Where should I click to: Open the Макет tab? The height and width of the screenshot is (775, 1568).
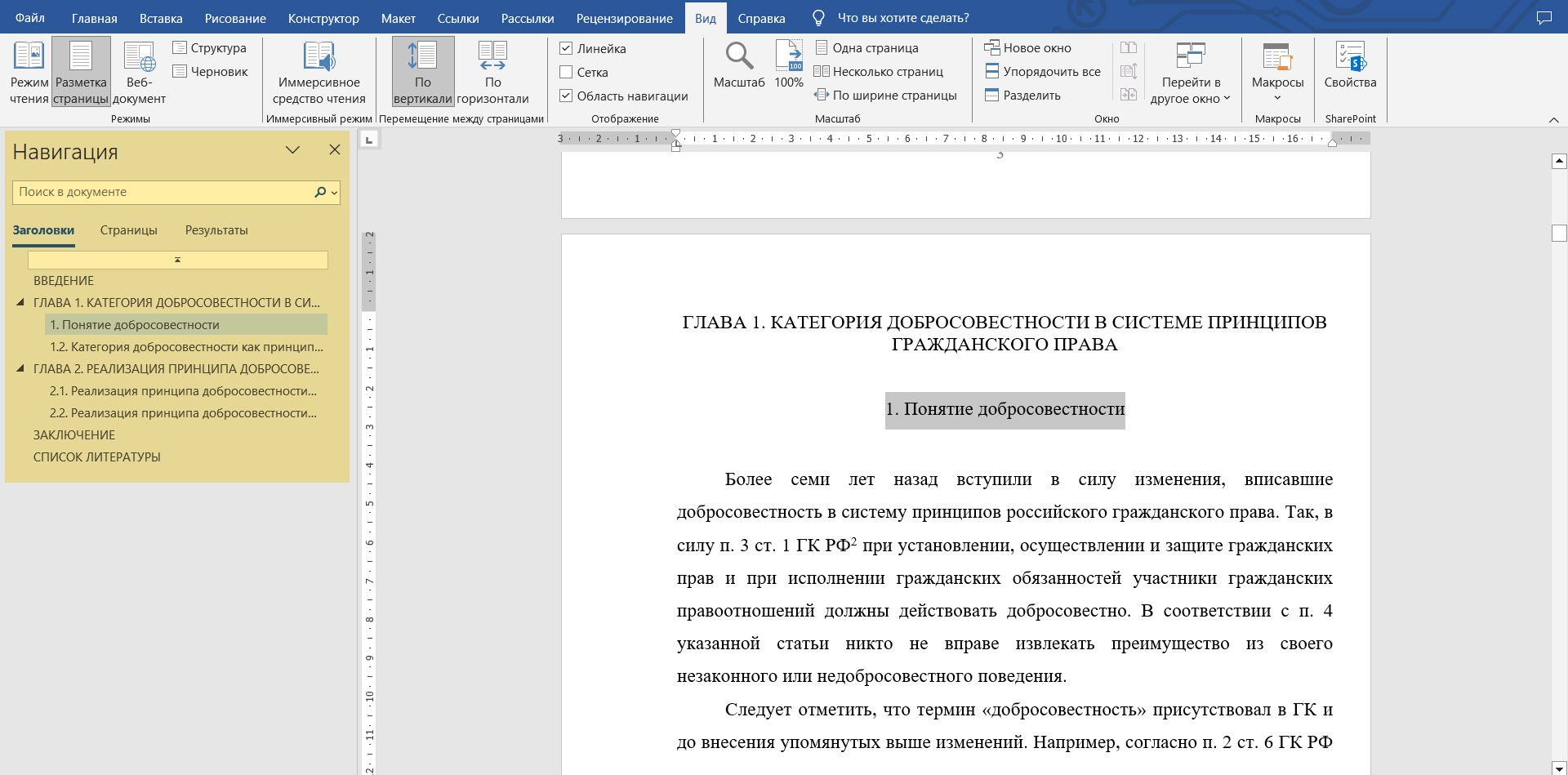pyautogui.click(x=399, y=18)
